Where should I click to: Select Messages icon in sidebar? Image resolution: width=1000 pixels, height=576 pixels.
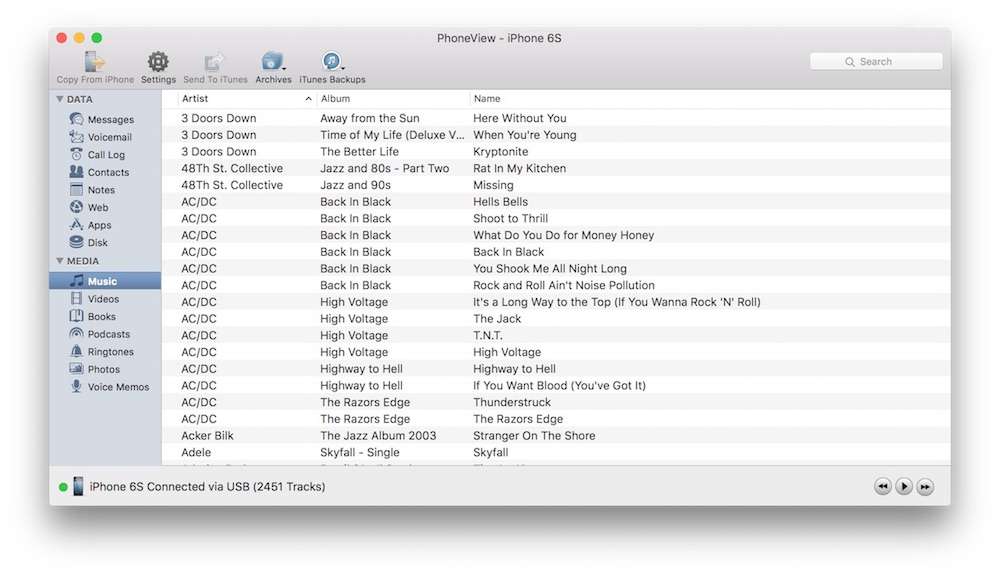(77, 119)
